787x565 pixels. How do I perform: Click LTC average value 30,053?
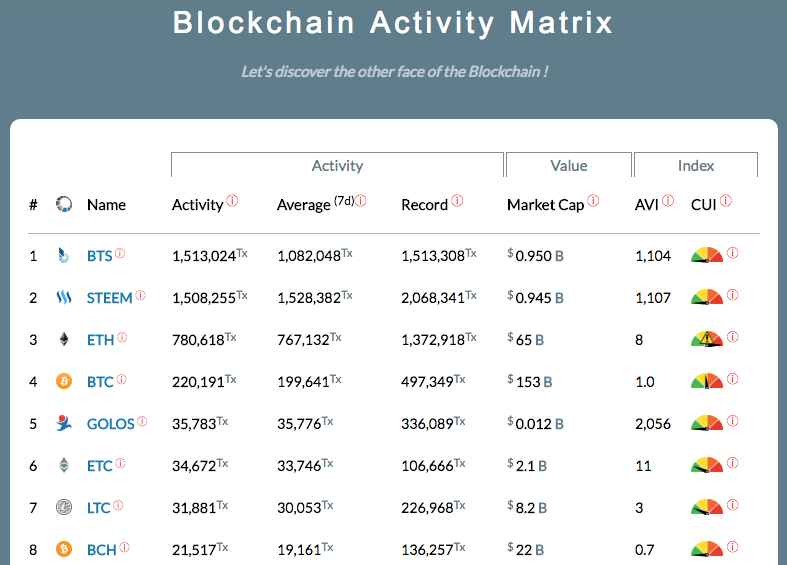tap(299, 508)
